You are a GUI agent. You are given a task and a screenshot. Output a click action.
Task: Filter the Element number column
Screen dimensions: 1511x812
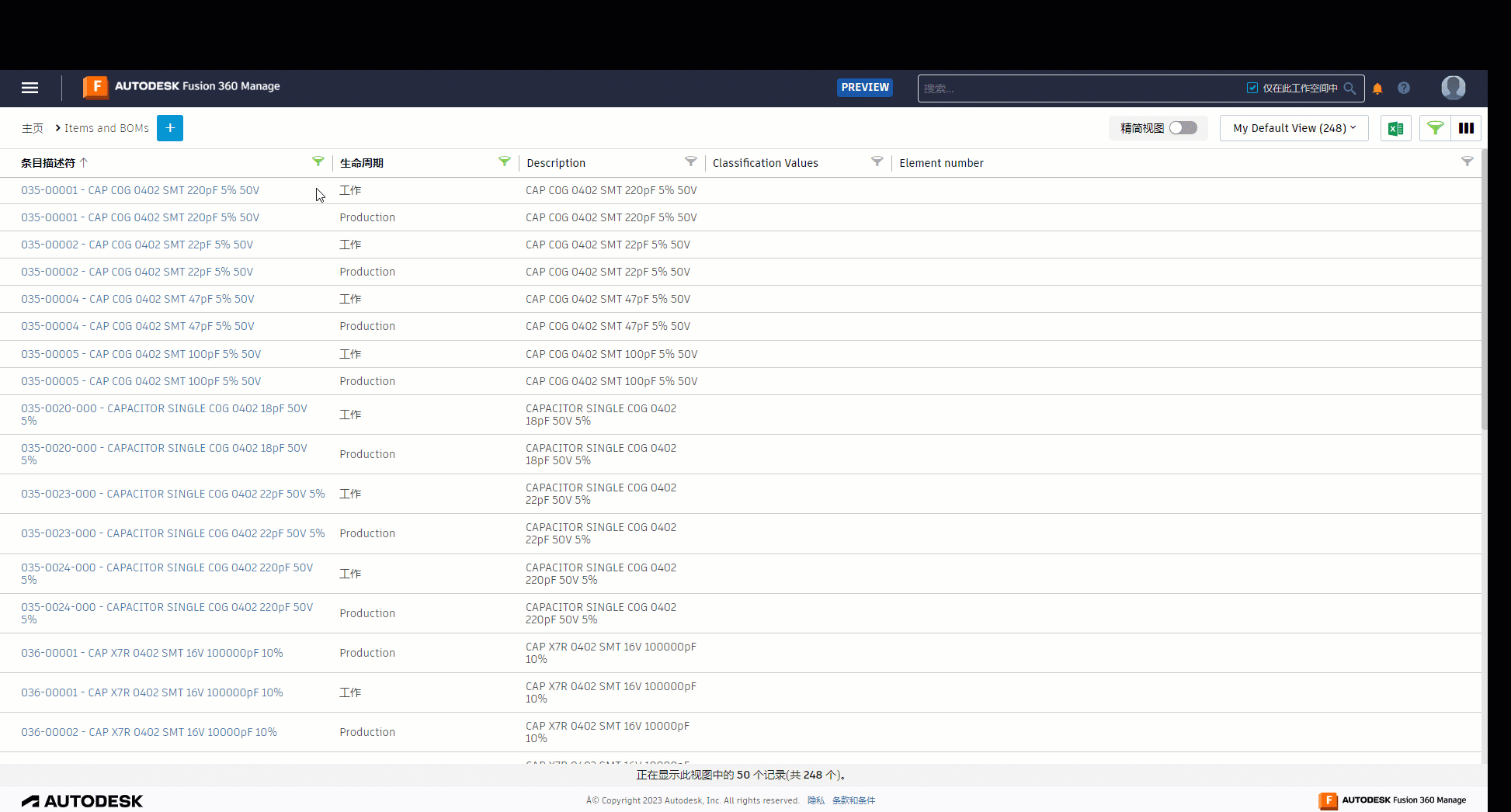1467,161
